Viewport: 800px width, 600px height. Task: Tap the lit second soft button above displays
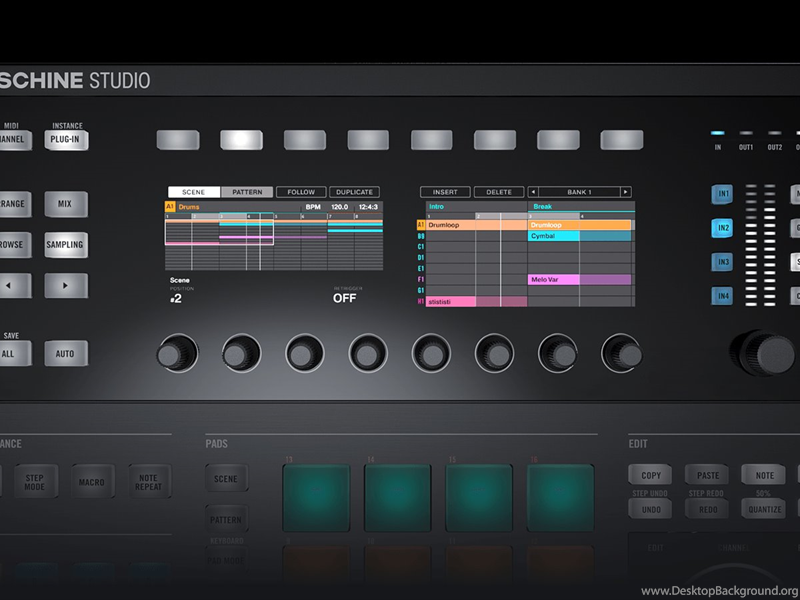[x=241, y=140]
